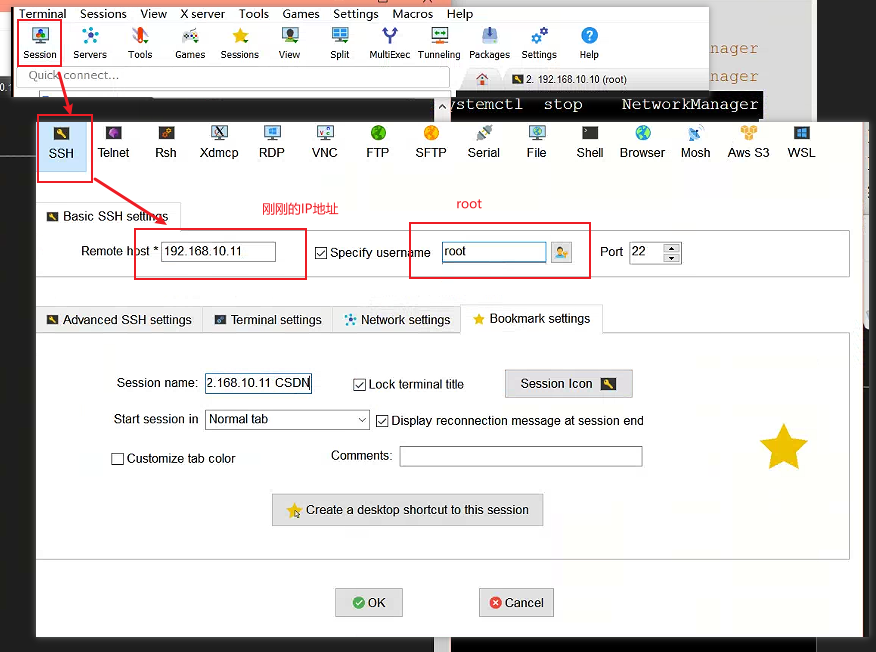876x652 pixels.
Task: Select the VNC session type
Action: click(325, 143)
